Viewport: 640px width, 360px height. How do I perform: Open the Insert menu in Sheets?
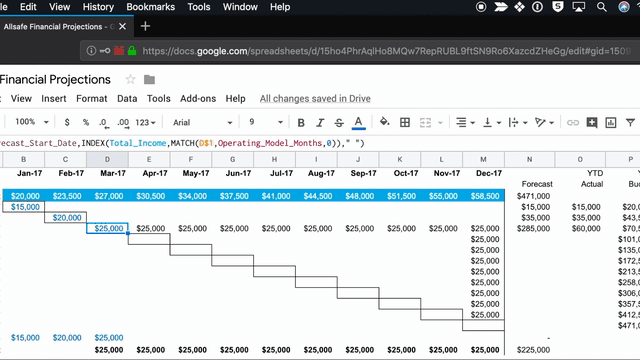53,98
